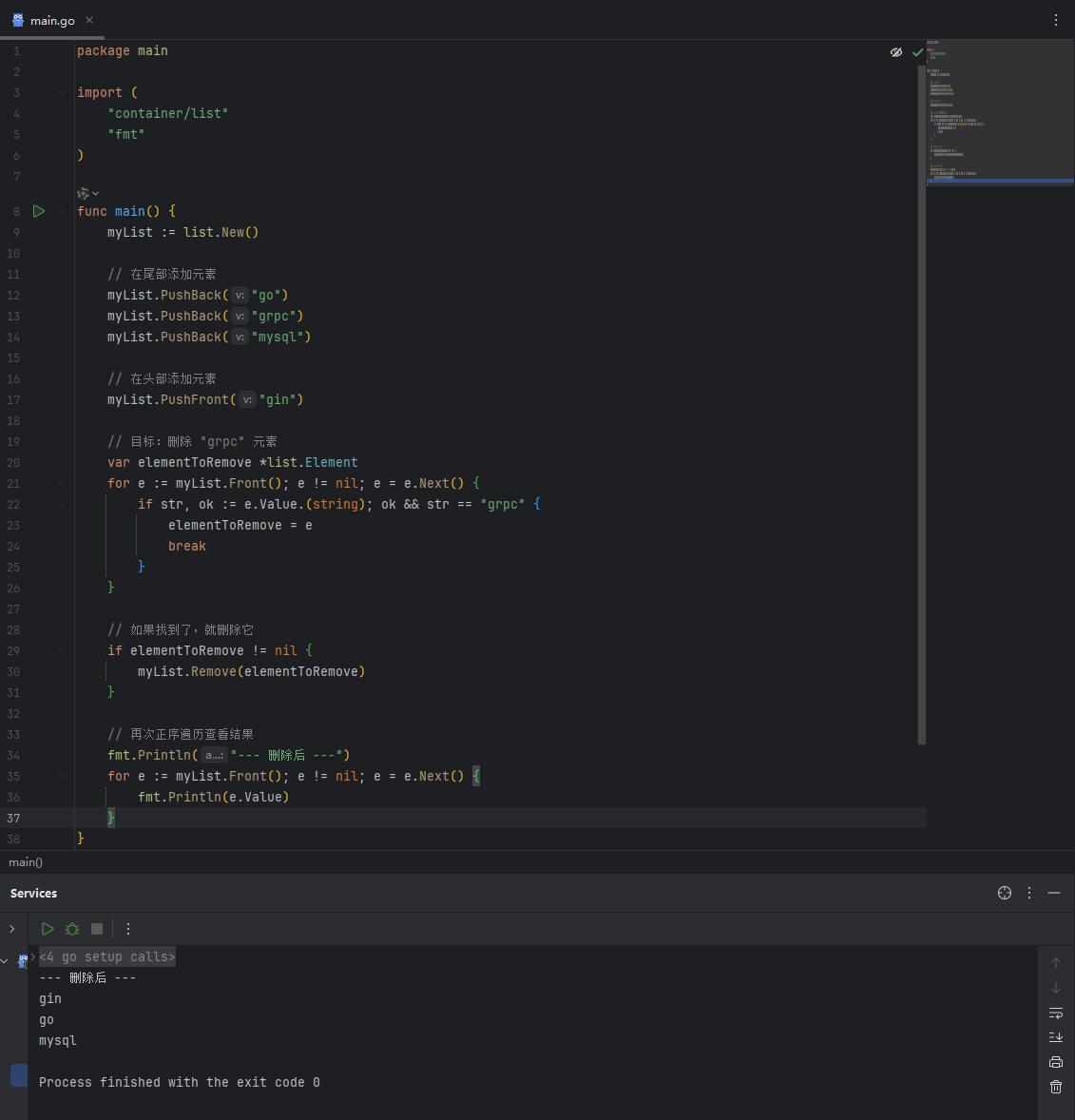Debug the program with bug icon
Screen dimensions: 1075x1120
[72, 929]
